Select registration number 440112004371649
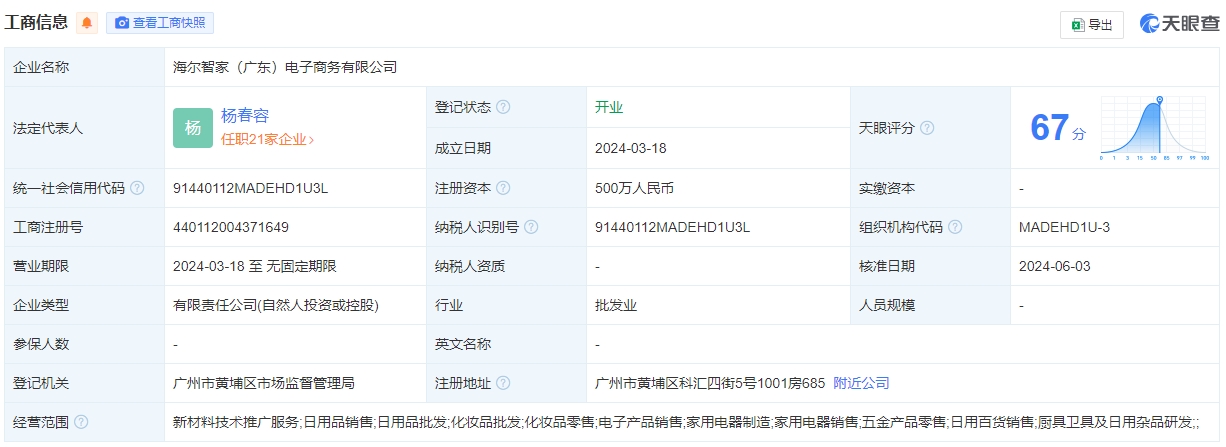Viewport: 1226px width, 447px height. (231, 227)
